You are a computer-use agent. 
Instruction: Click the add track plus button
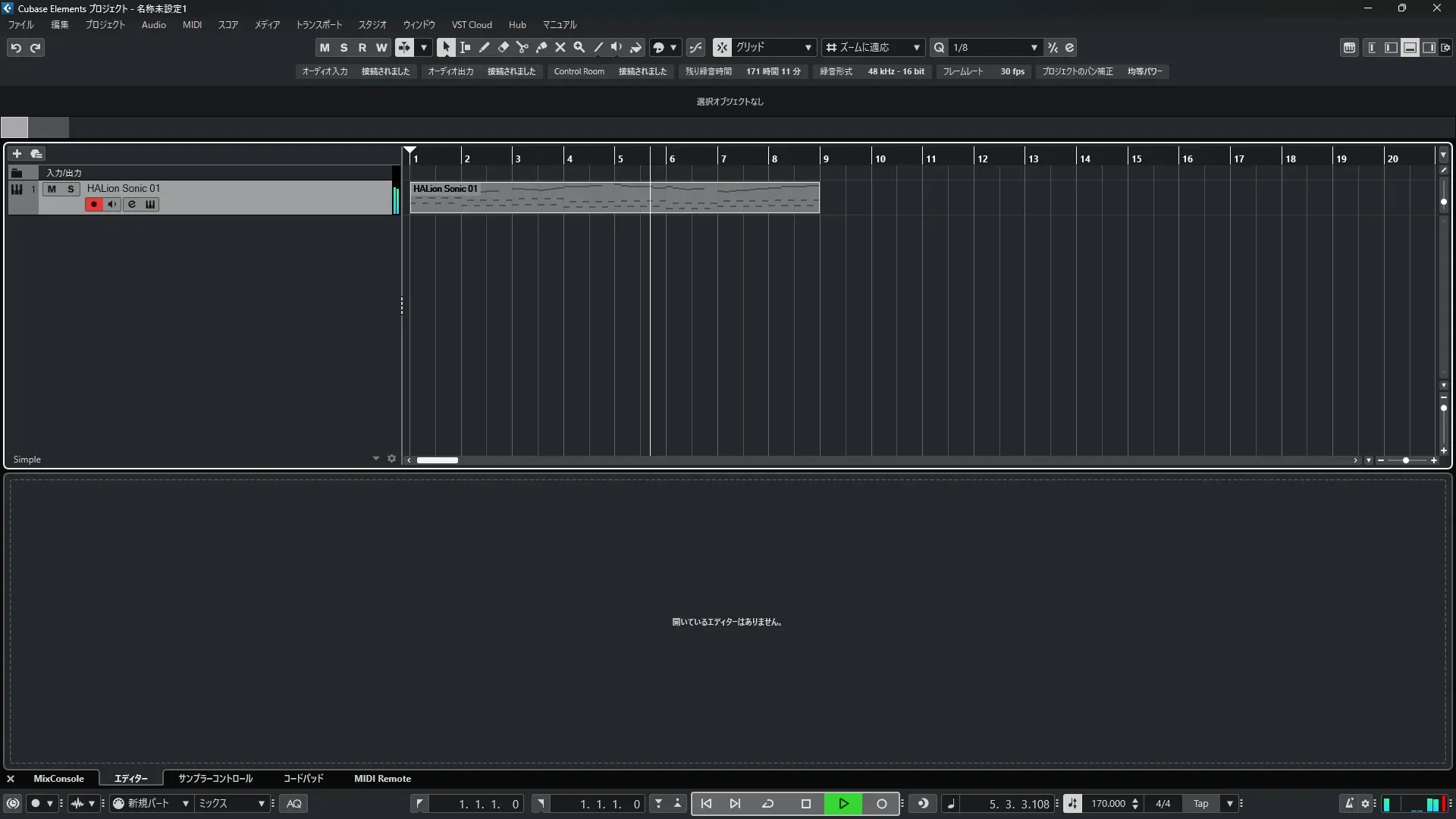pyautogui.click(x=17, y=153)
